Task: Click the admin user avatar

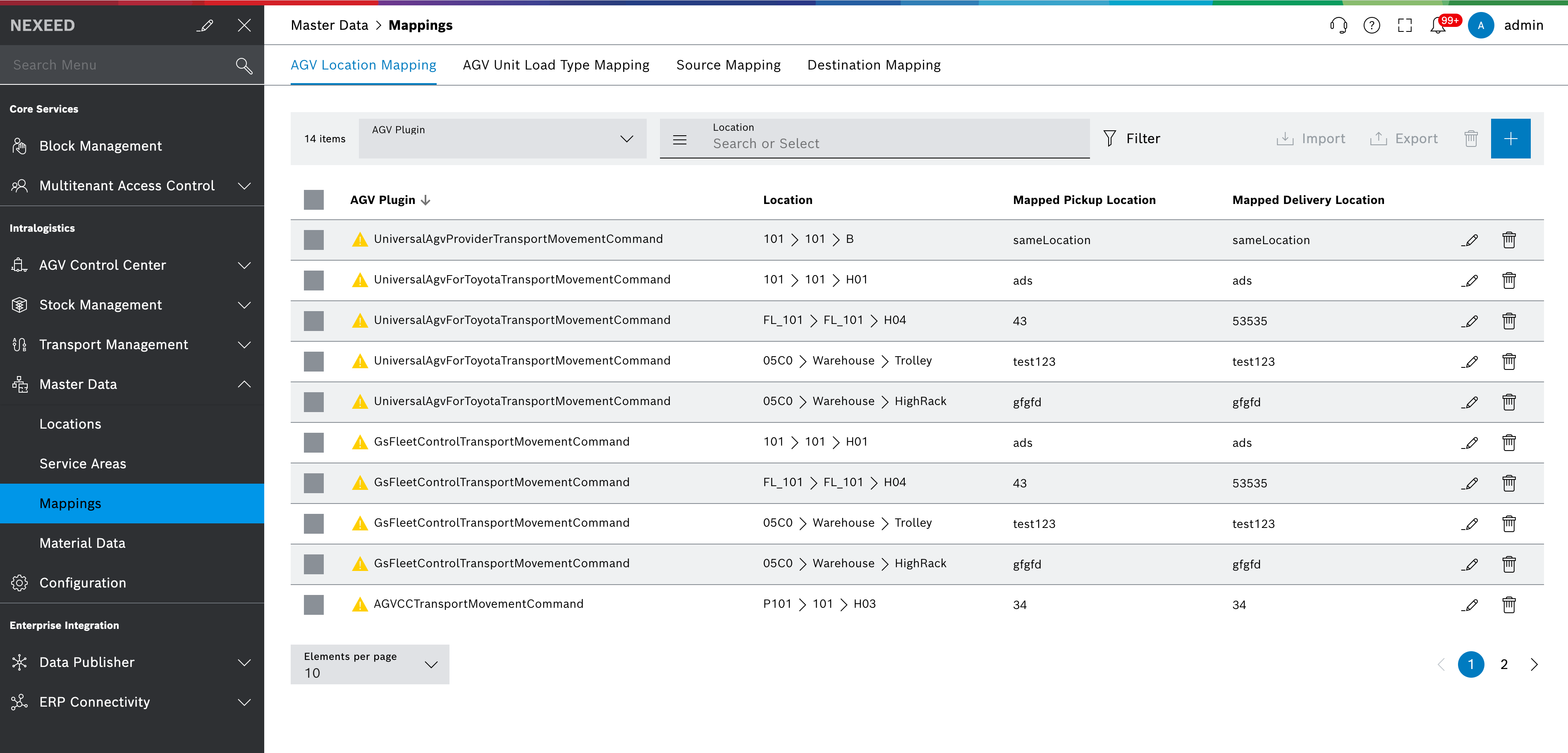Action: pos(1481,25)
